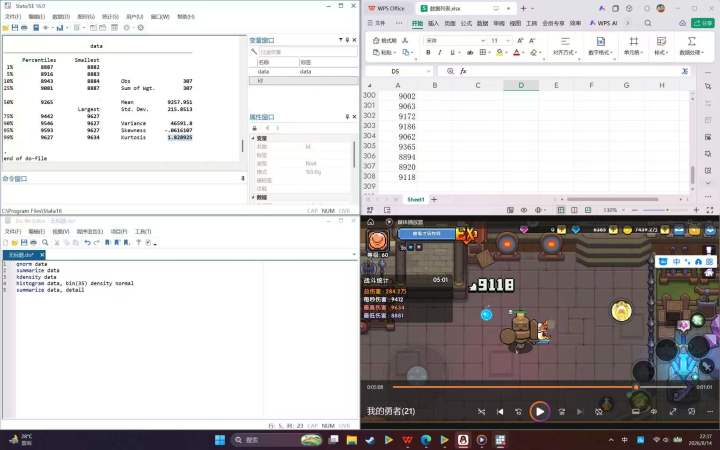Click the data row in Variables panel
This screenshot has width=720, height=450.
coord(303,72)
